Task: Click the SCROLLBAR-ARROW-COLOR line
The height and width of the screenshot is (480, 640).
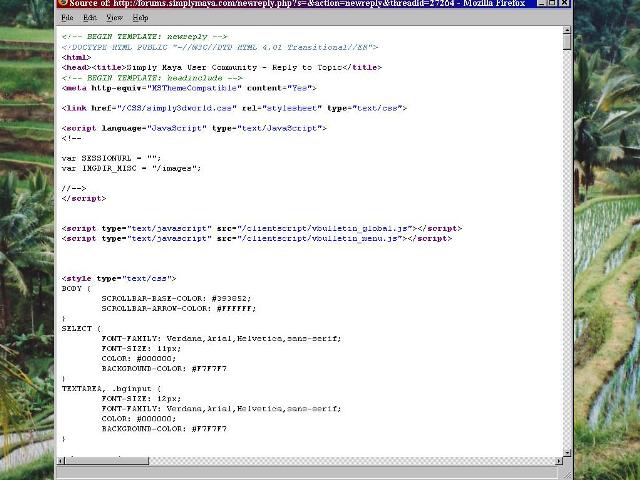Action: click(x=179, y=309)
